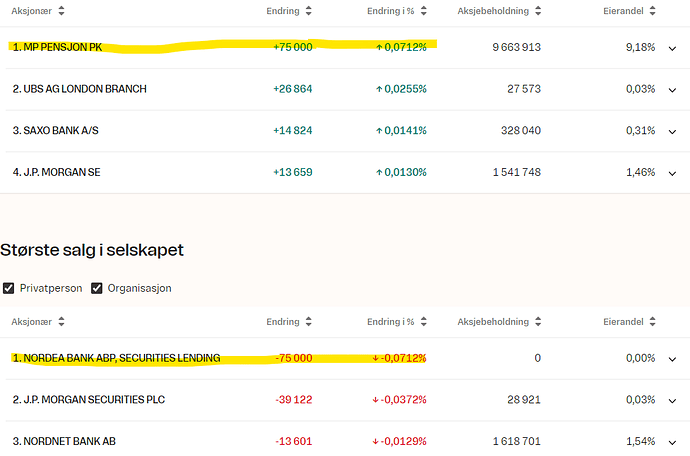The width and height of the screenshot is (690, 456).
Task: Sort top table by Endring i % column
Action: coord(397,11)
